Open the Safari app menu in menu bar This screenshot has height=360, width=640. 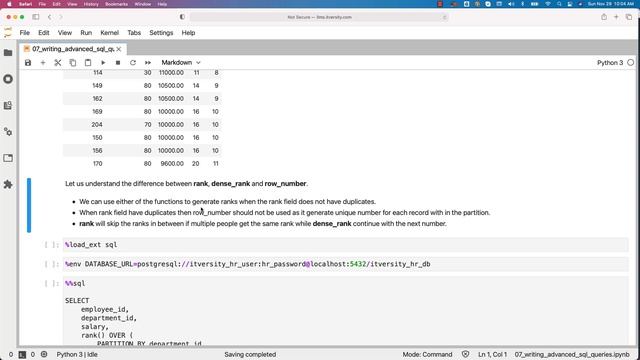(25, 4)
